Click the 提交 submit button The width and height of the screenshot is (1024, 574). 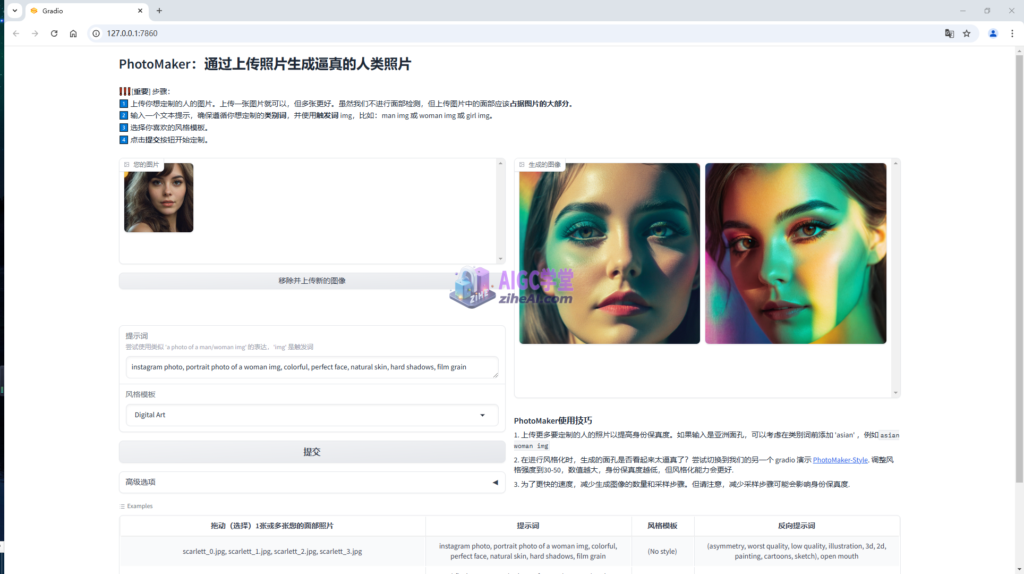pyautogui.click(x=312, y=452)
